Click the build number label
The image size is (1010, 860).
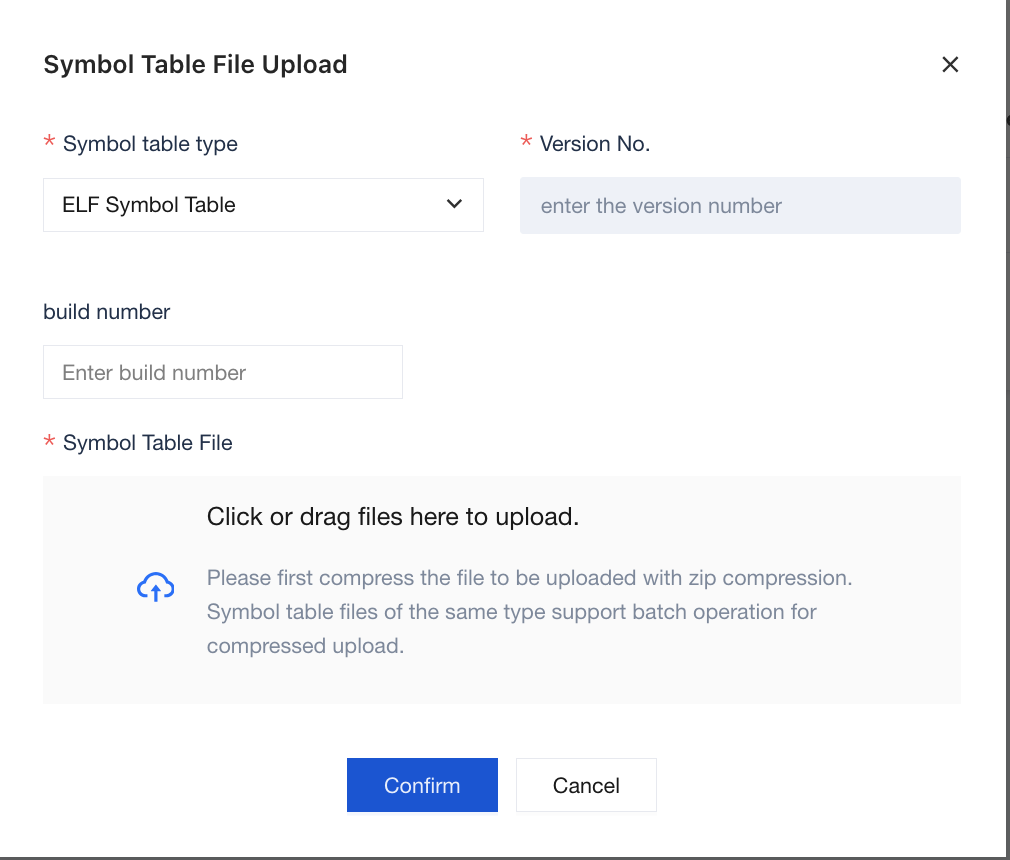point(106,312)
